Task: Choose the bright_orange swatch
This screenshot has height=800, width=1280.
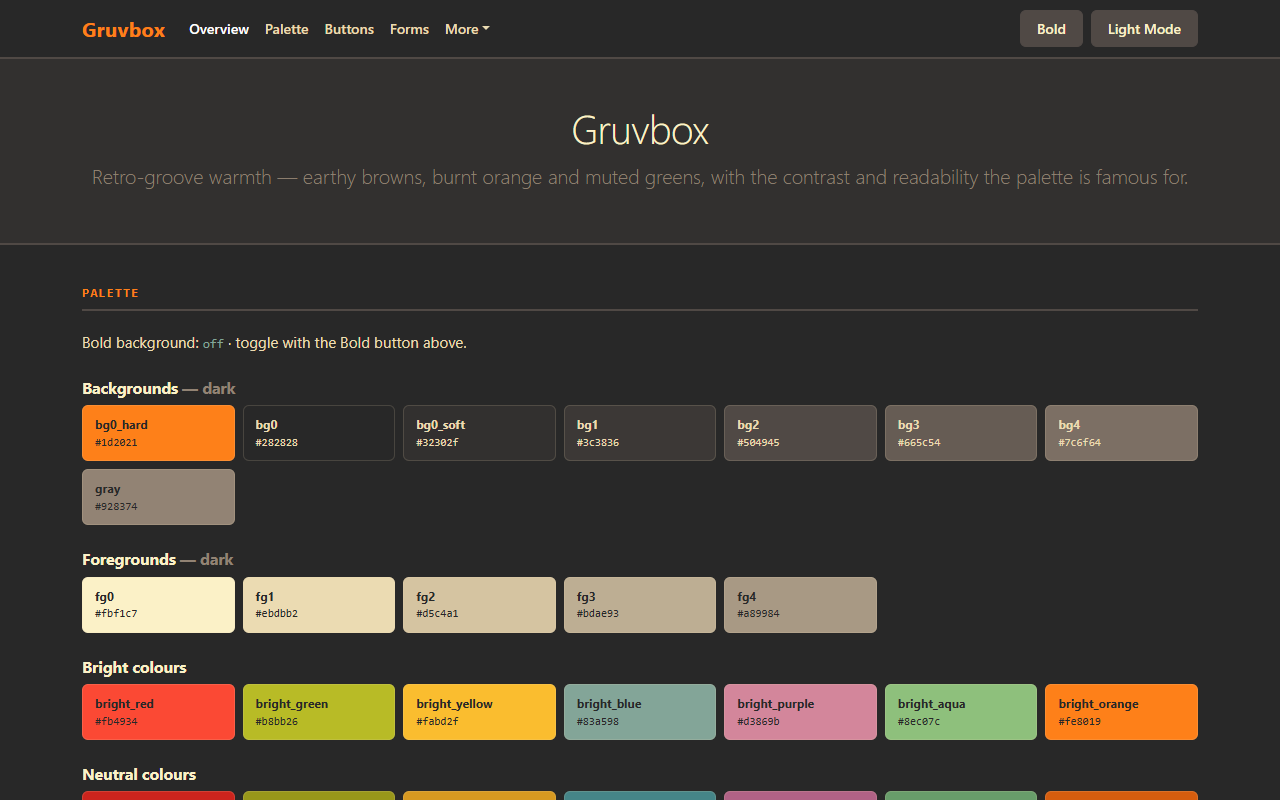Action: [x=1121, y=712]
